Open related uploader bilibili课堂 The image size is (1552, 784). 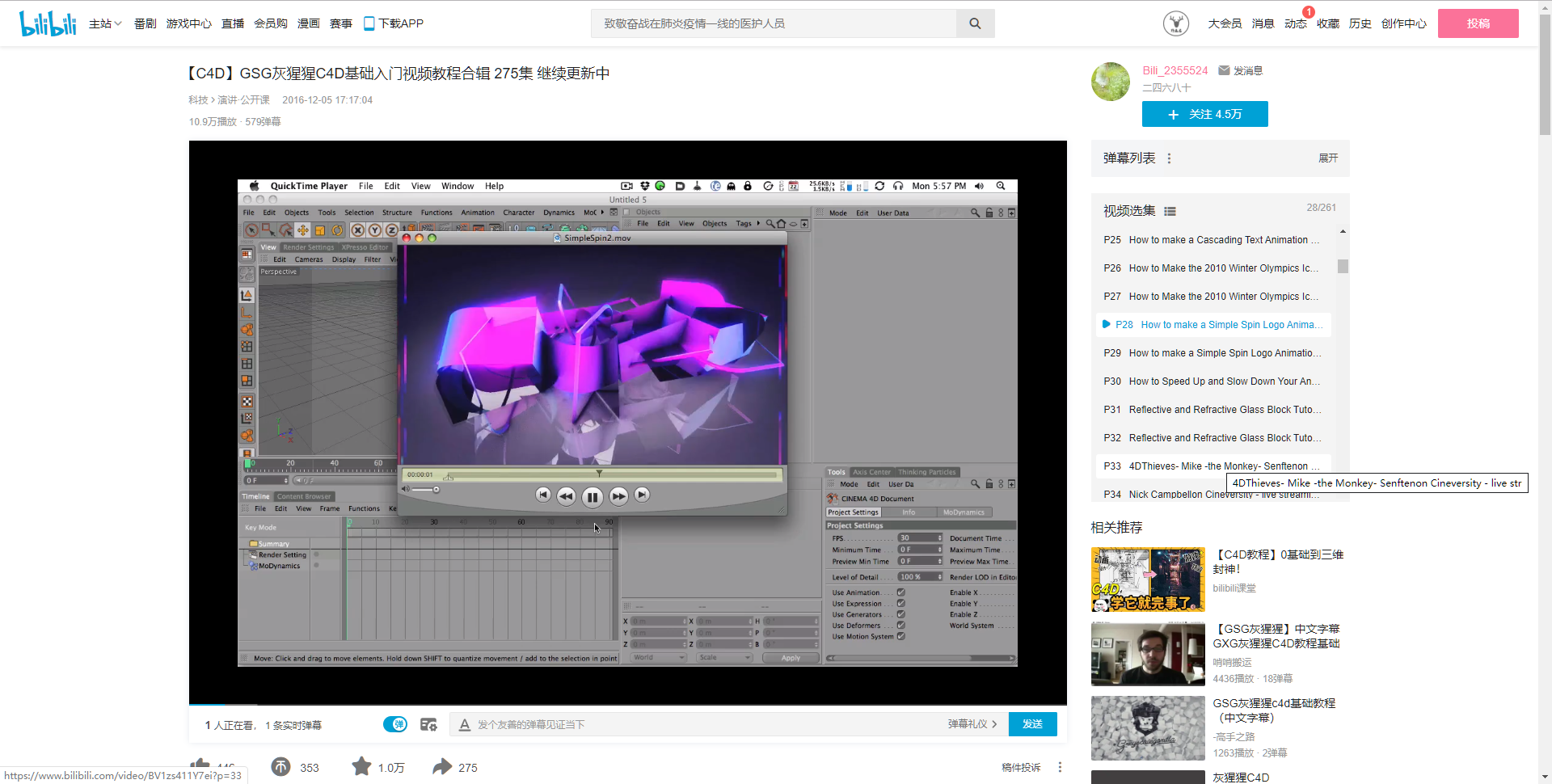[1234, 588]
